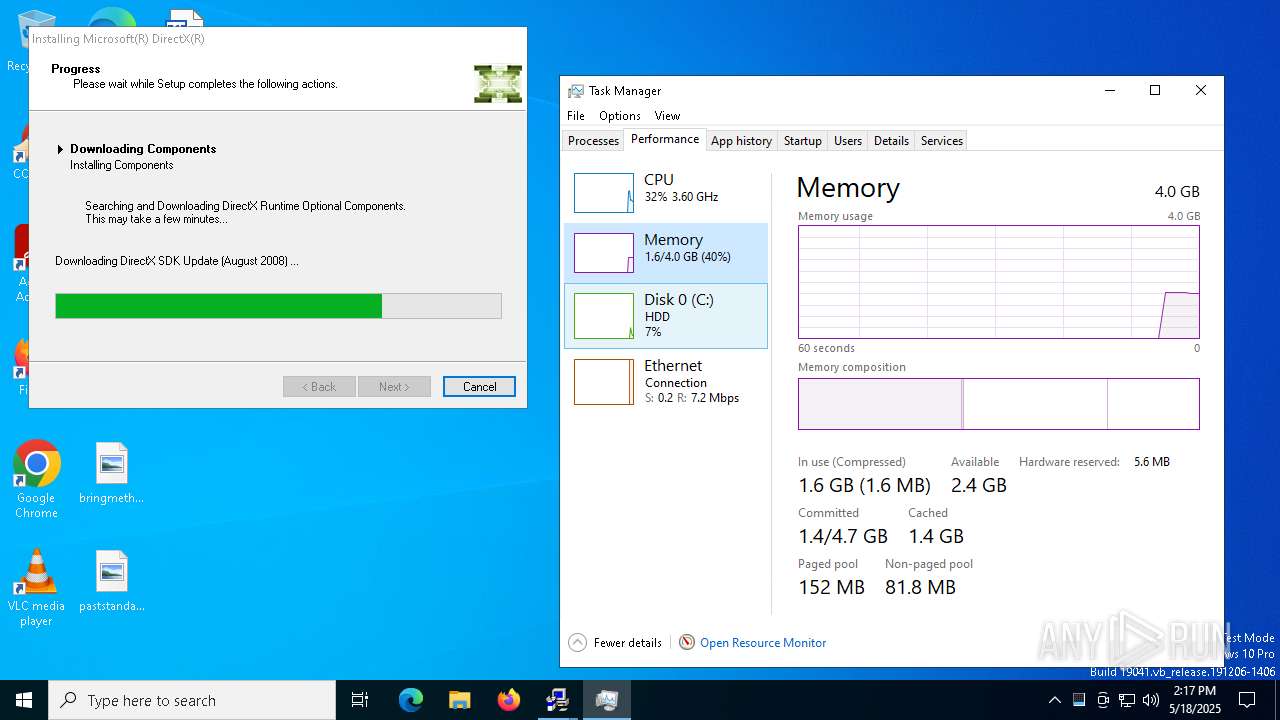Open Ethernet performance view

tap(666, 381)
